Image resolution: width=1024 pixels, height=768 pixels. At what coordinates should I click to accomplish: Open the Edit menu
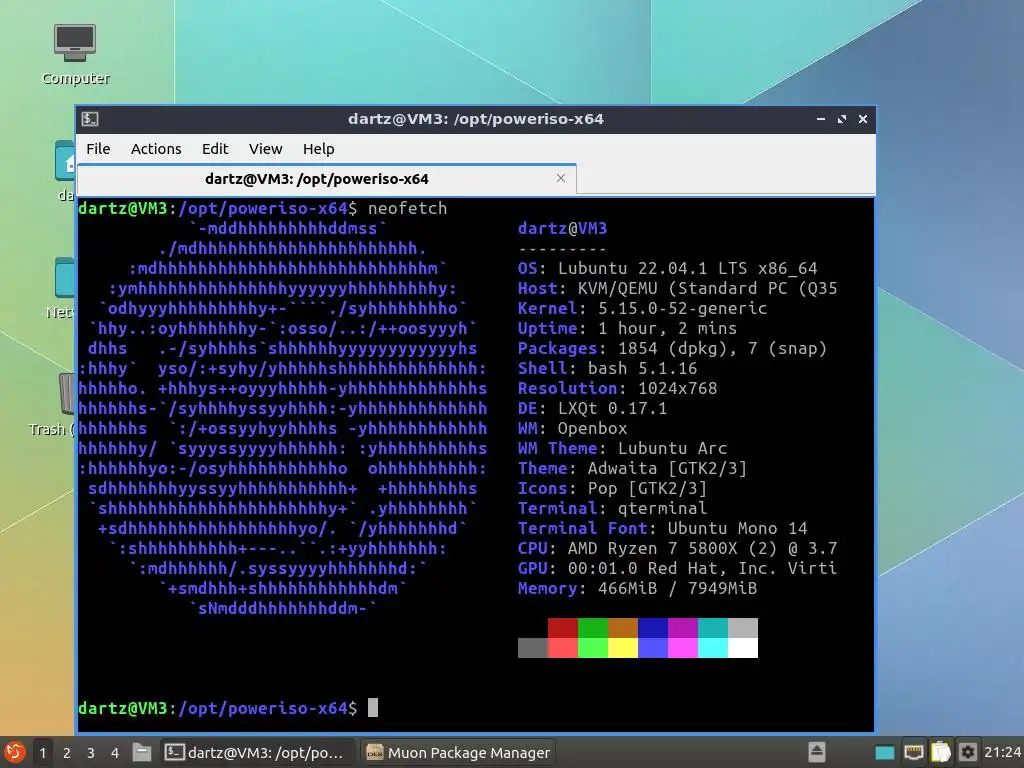pyautogui.click(x=215, y=149)
